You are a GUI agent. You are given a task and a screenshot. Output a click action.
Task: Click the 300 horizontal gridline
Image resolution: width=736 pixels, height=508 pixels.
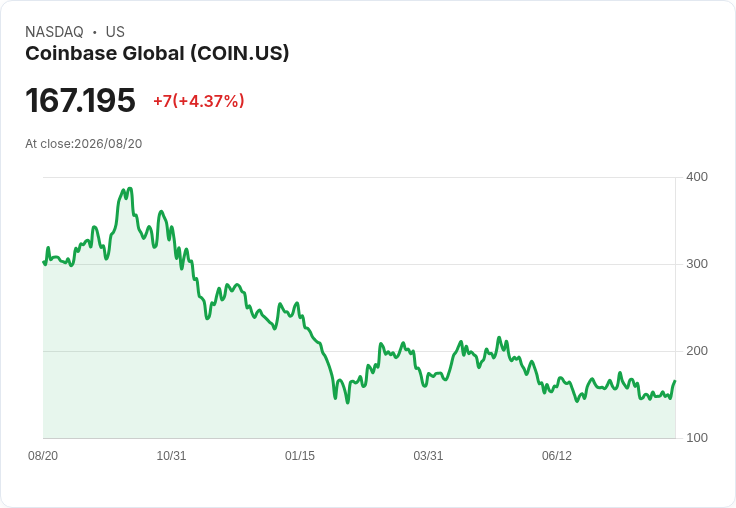(359, 264)
